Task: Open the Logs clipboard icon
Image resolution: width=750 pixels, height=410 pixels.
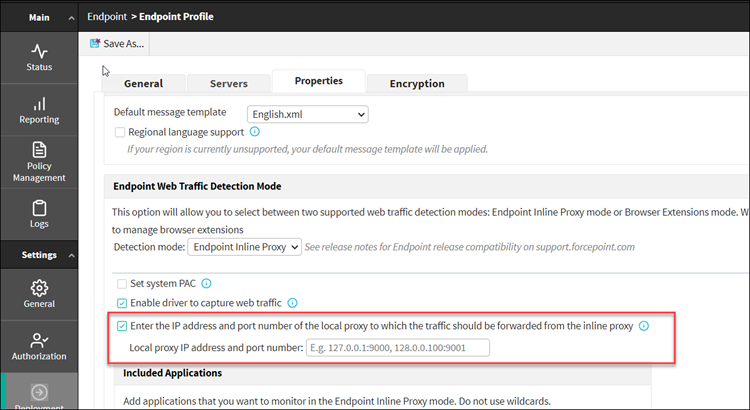Action: coord(39,208)
